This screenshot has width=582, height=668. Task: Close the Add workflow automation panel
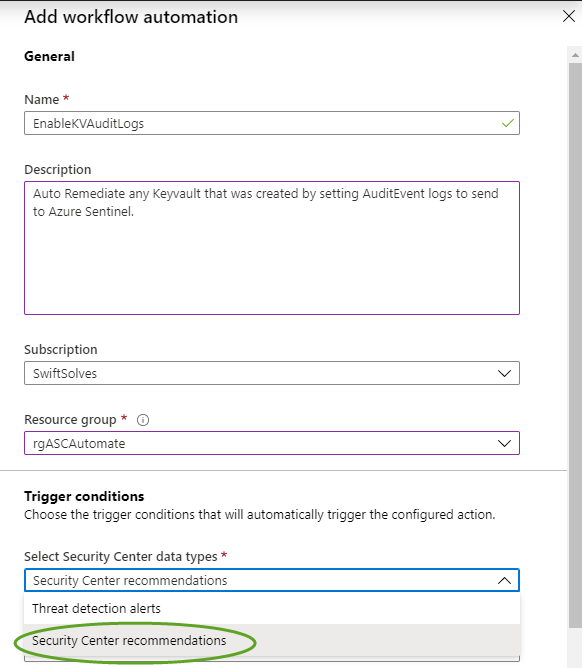point(569,16)
